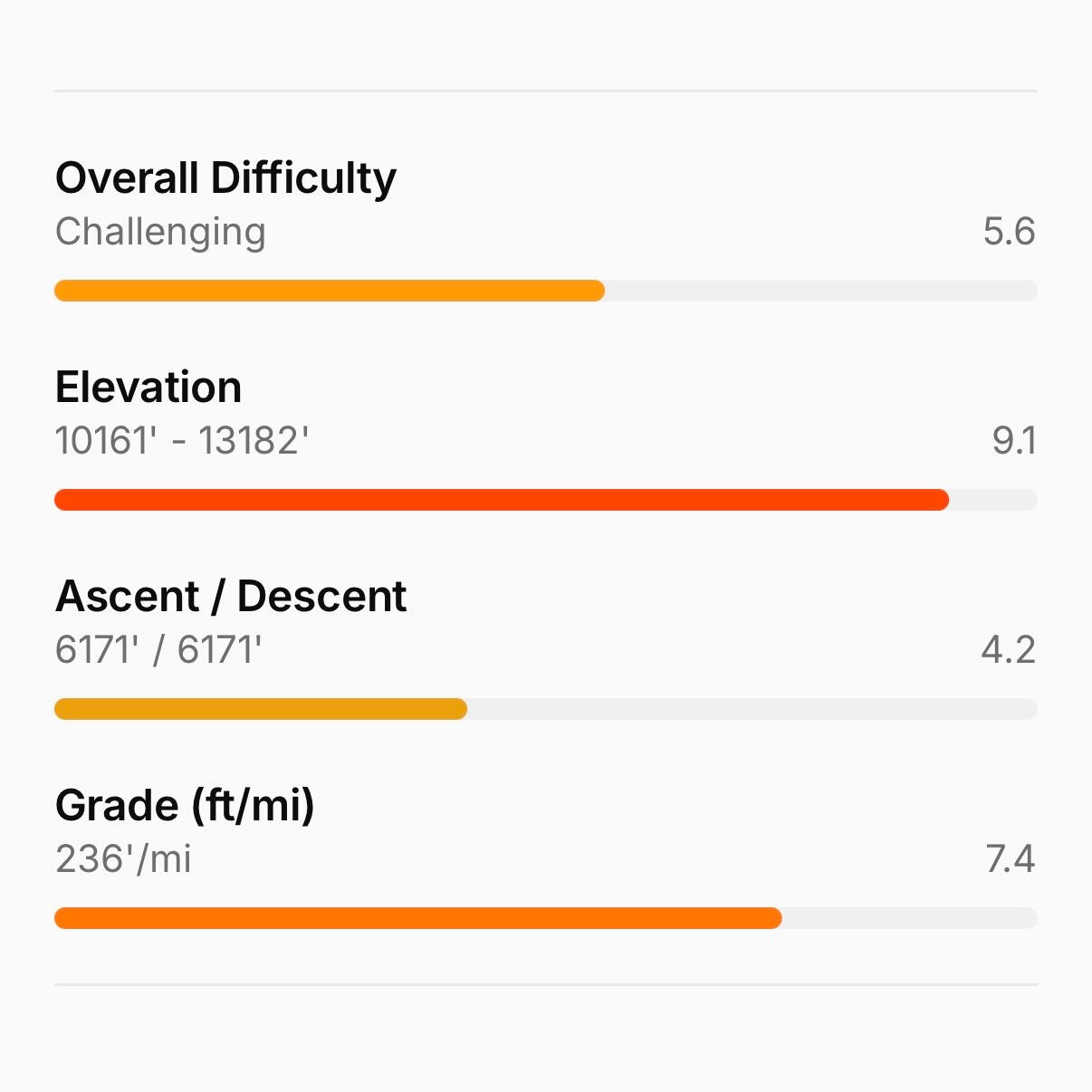Click the Overall Difficulty heading

225,178
